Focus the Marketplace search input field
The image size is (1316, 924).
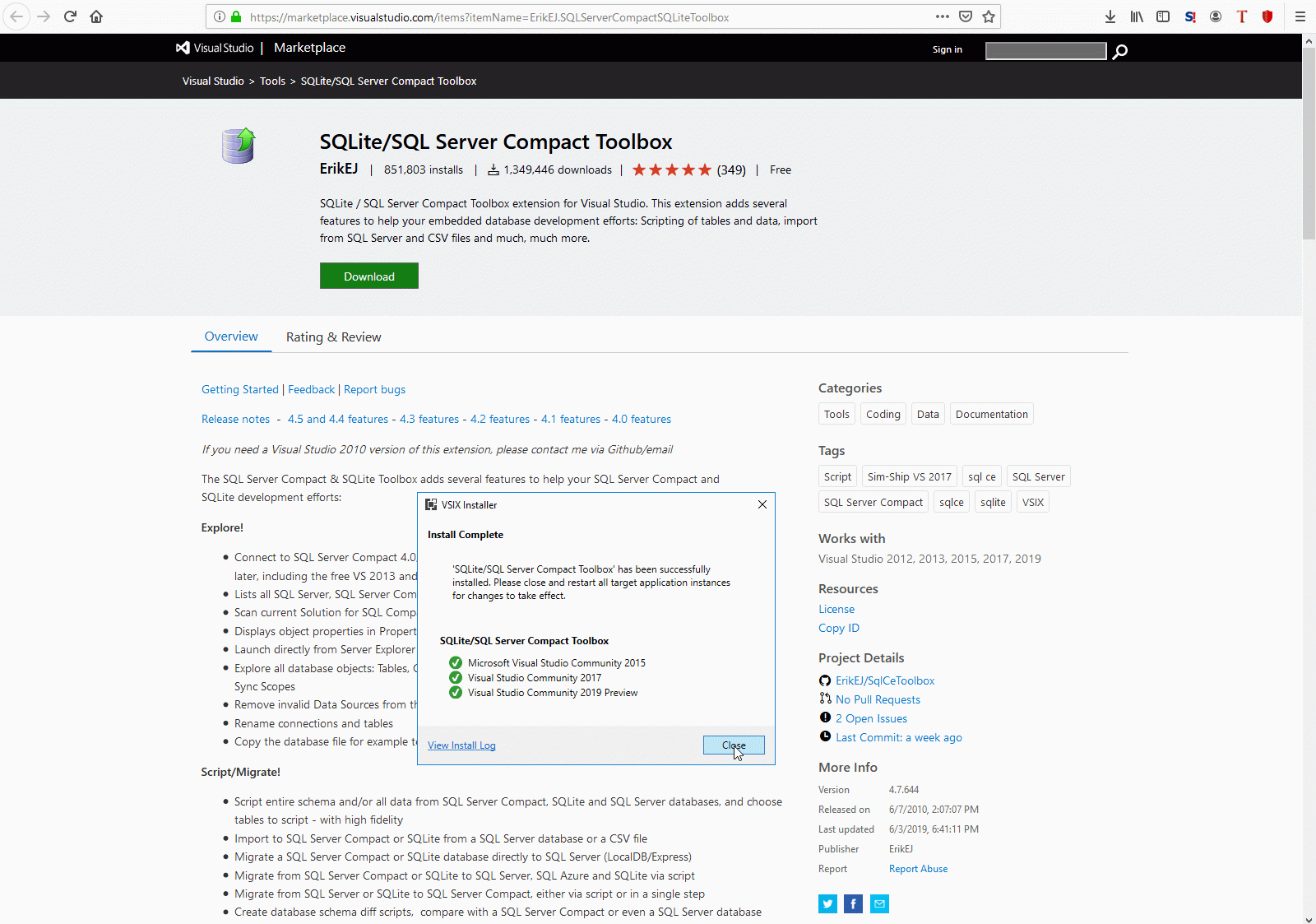tap(1046, 51)
